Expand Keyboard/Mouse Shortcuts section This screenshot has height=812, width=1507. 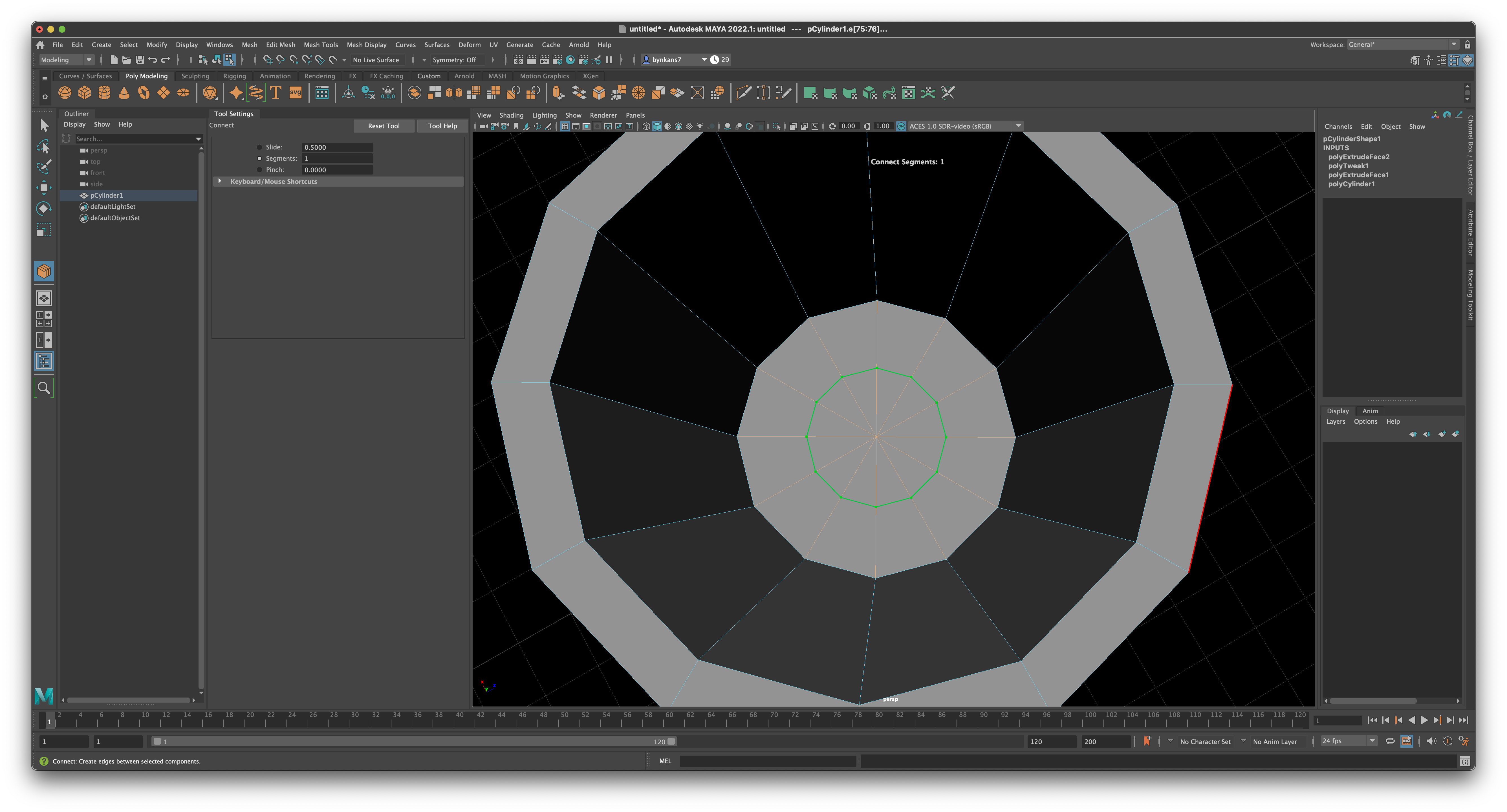click(219, 181)
